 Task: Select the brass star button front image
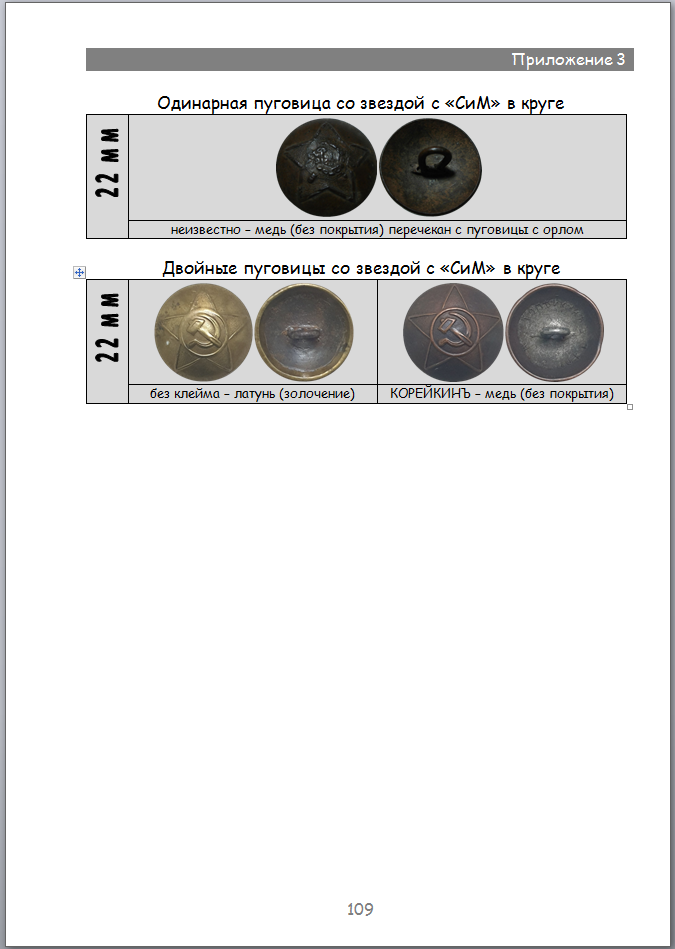203,332
